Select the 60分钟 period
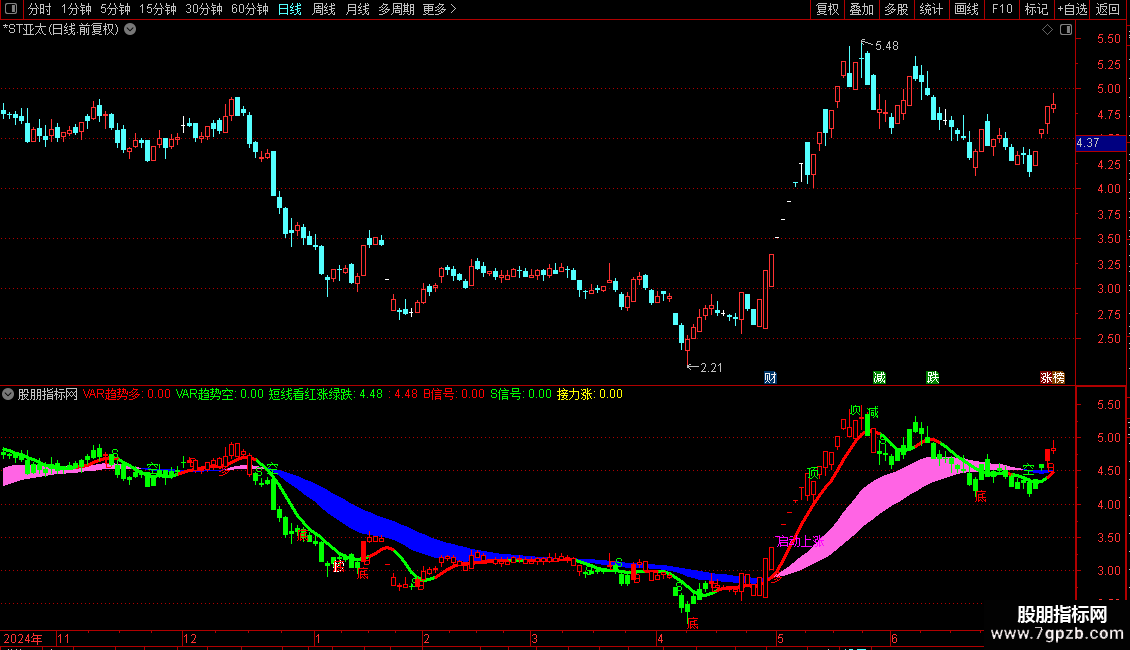1130x650 pixels. pos(250,9)
